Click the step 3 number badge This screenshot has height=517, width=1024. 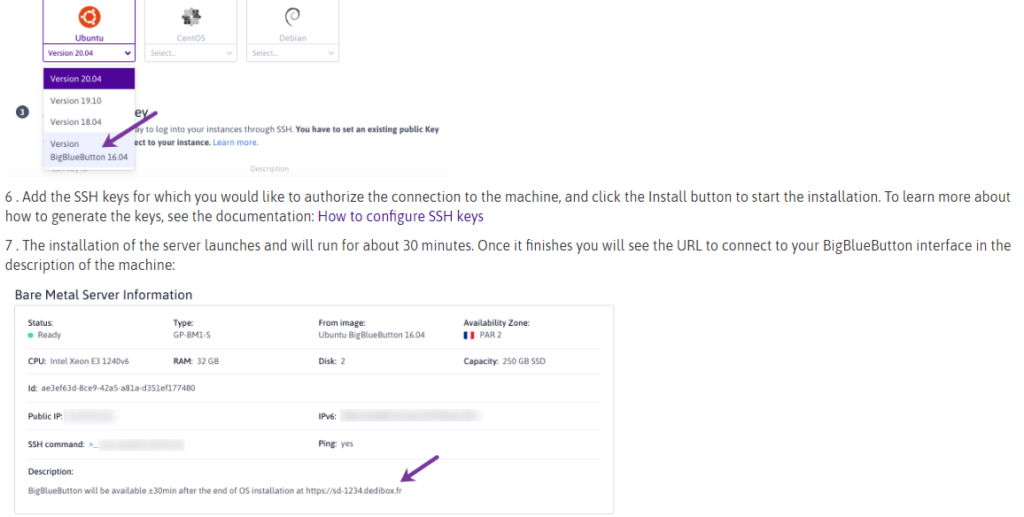pyautogui.click(x=23, y=111)
